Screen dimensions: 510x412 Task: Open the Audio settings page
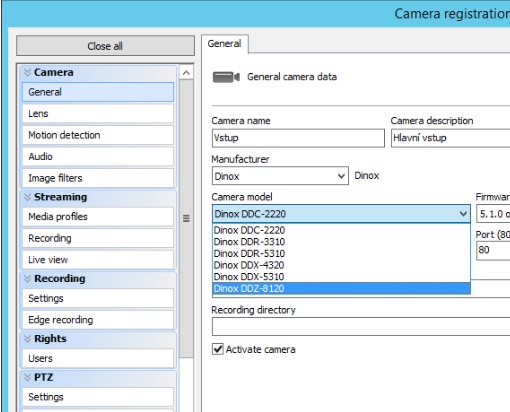click(x=98, y=156)
